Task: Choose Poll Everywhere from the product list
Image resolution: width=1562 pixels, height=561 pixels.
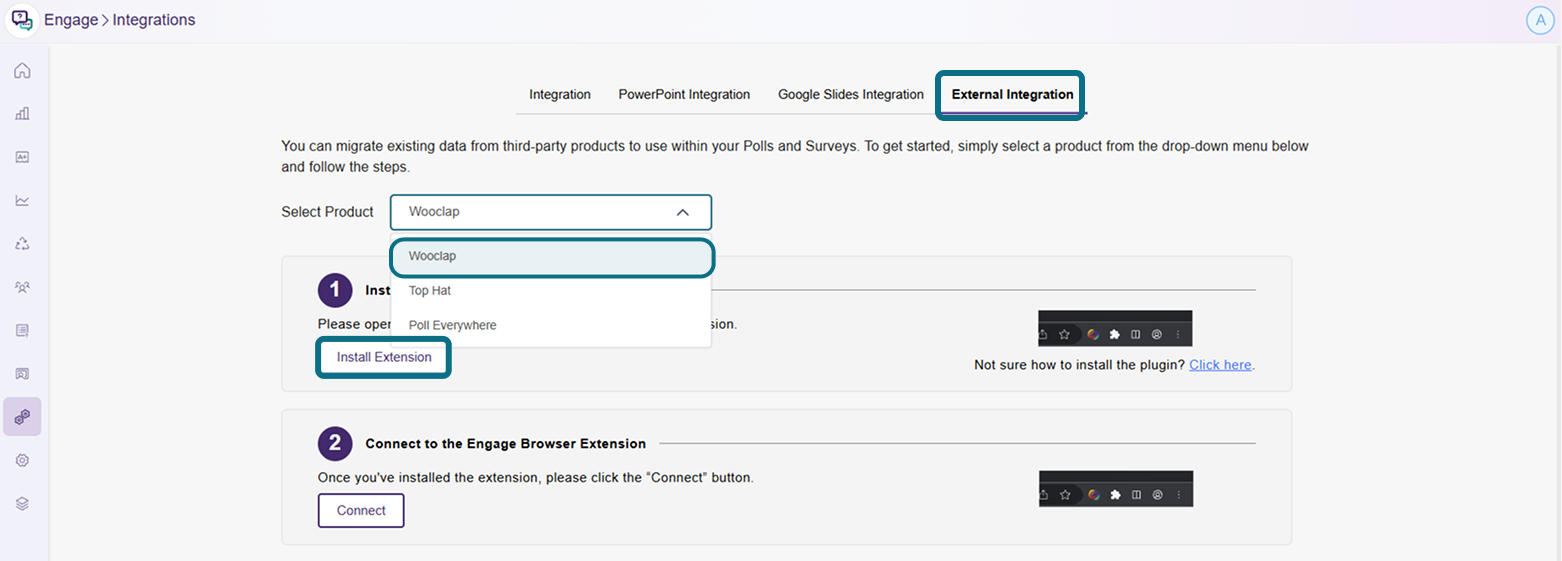Action: (551, 325)
